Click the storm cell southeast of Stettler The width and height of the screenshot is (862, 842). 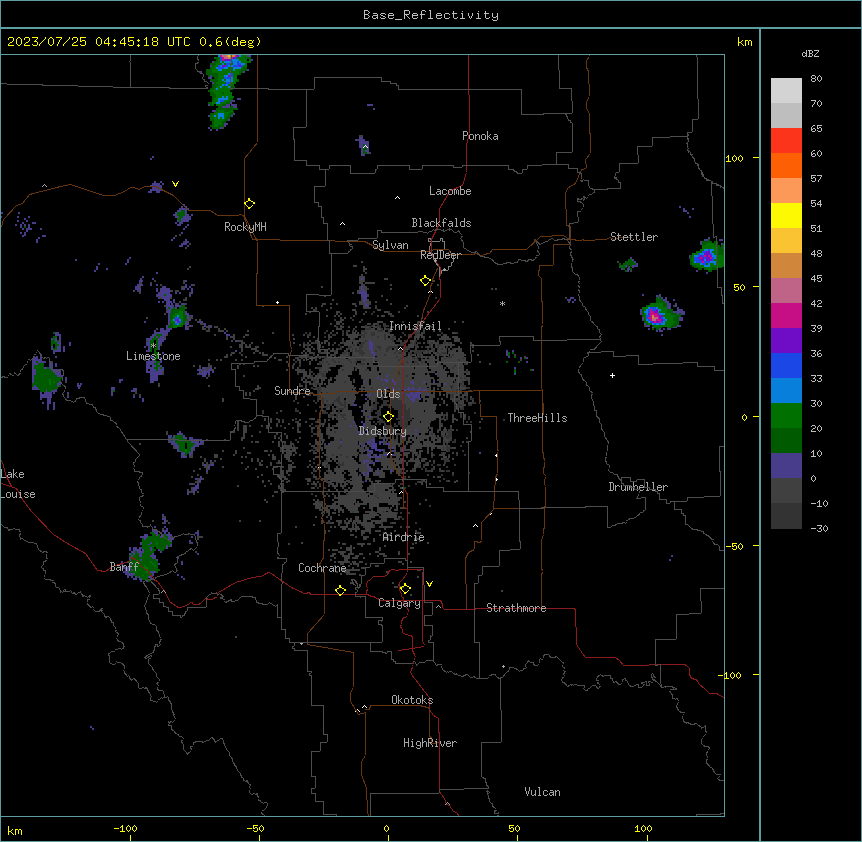pyautogui.click(x=661, y=314)
